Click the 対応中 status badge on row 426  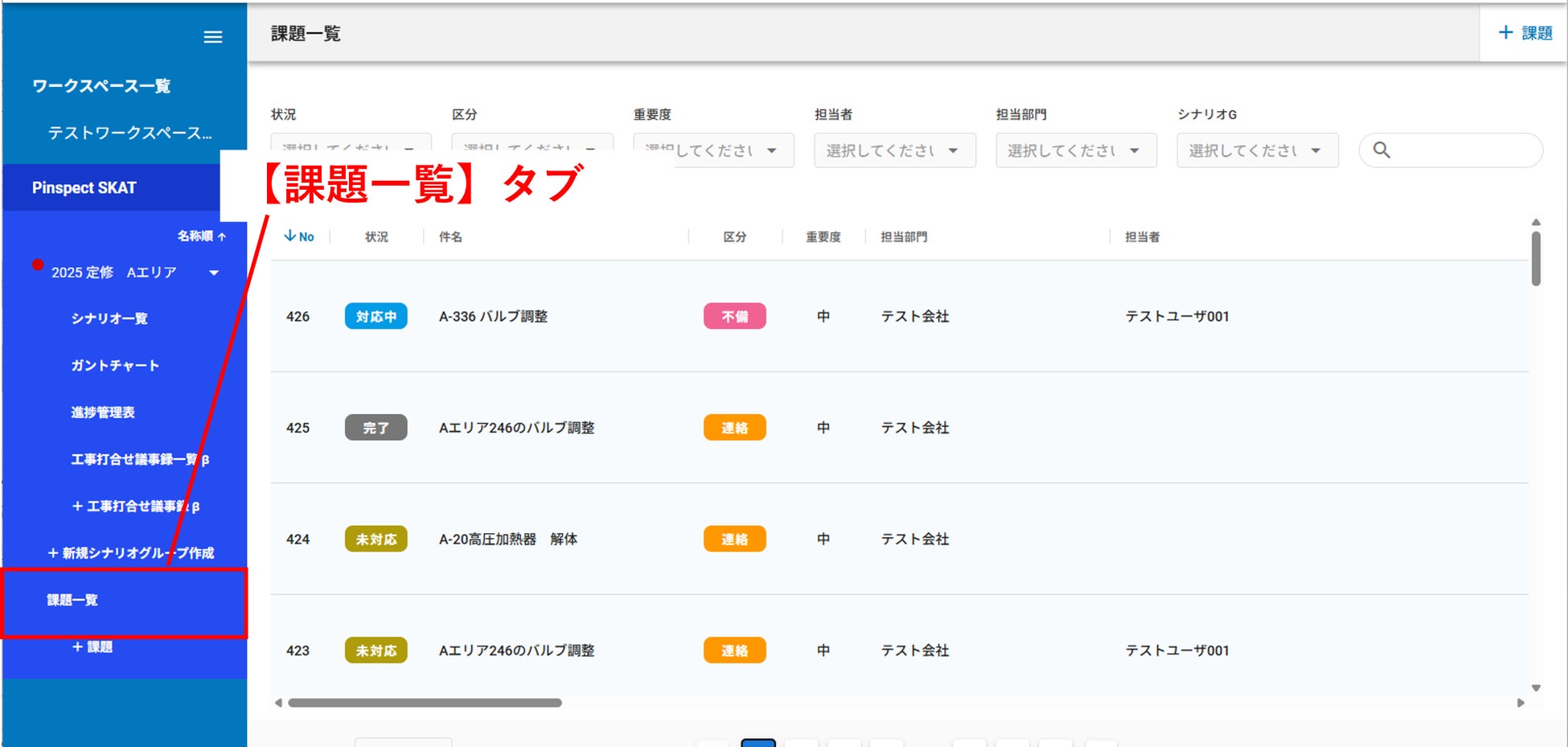tap(376, 316)
